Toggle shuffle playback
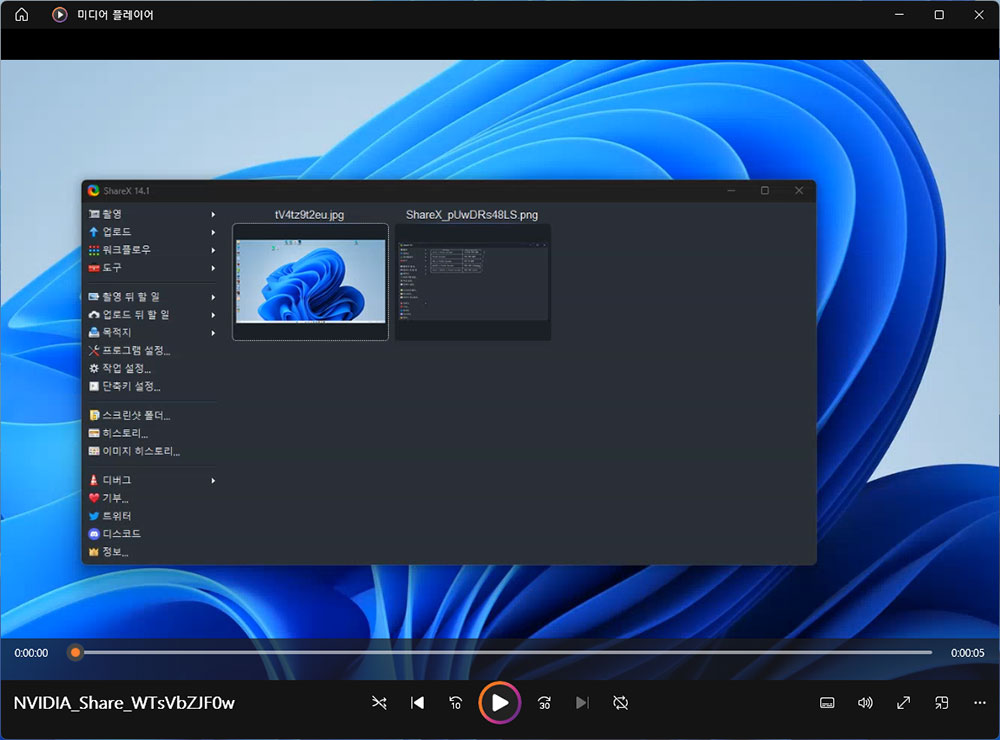 pyautogui.click(x=379, y=703)
